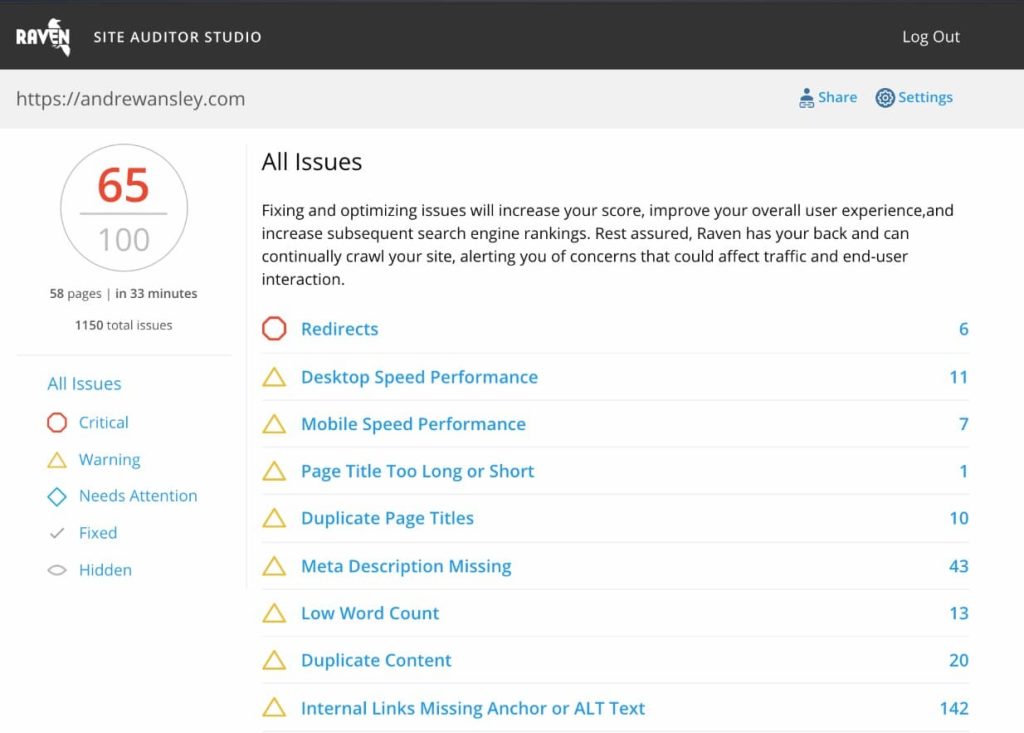This screenshot has height=733, width=1024.
Task: Open the Meta Description Missing issue
Action: click(x=406, y=566)
